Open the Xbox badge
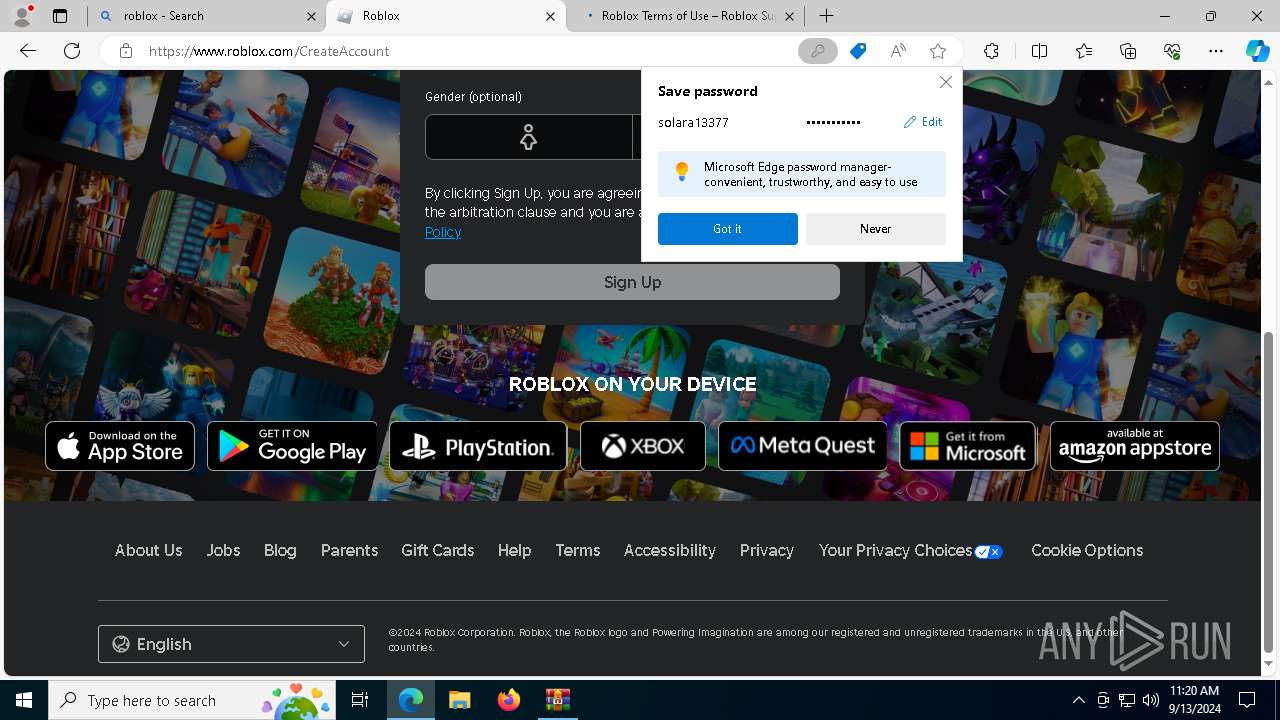 (643, 446)
